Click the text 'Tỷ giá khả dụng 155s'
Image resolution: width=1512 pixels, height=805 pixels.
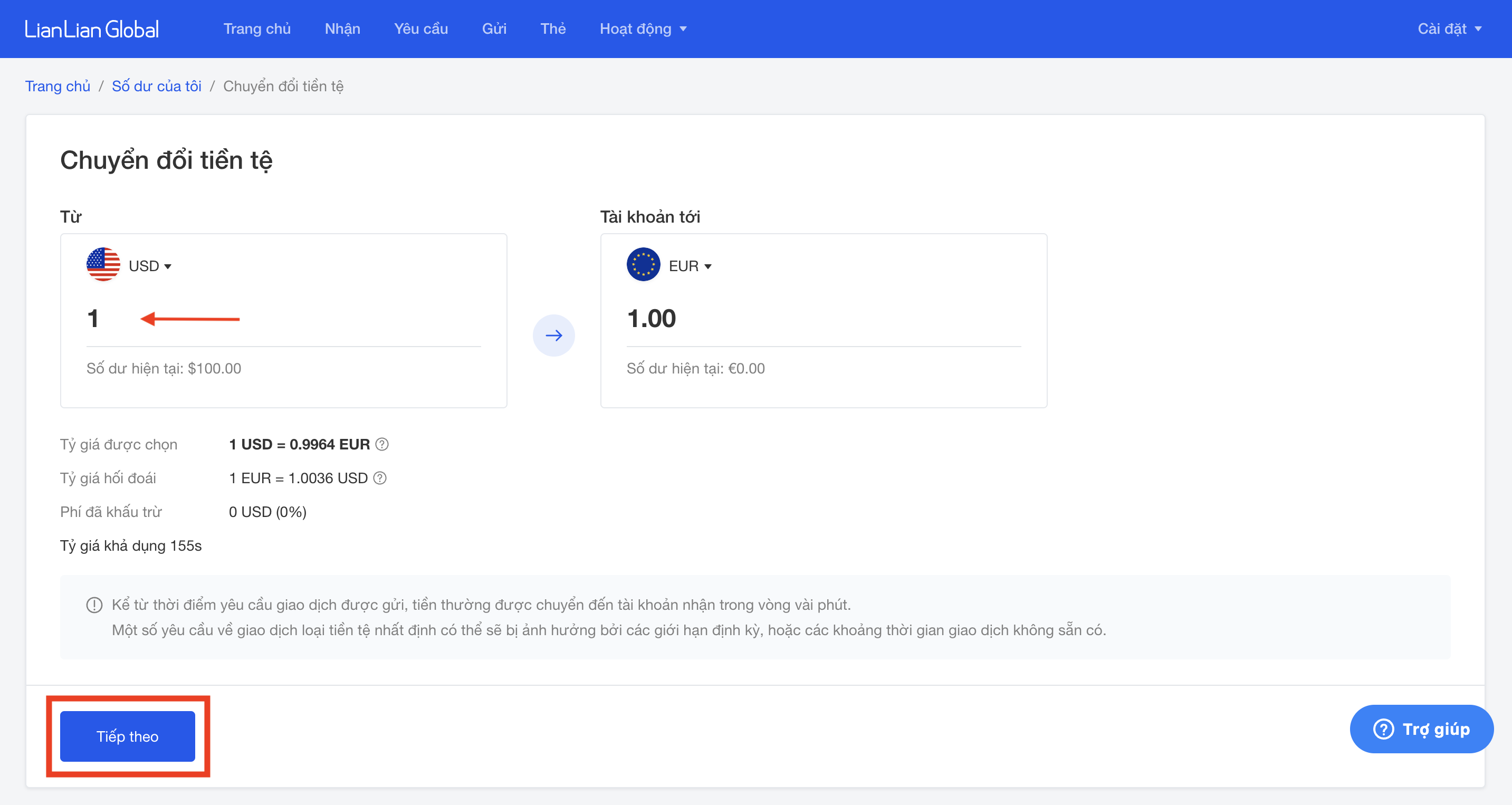[x=131, y=545]
